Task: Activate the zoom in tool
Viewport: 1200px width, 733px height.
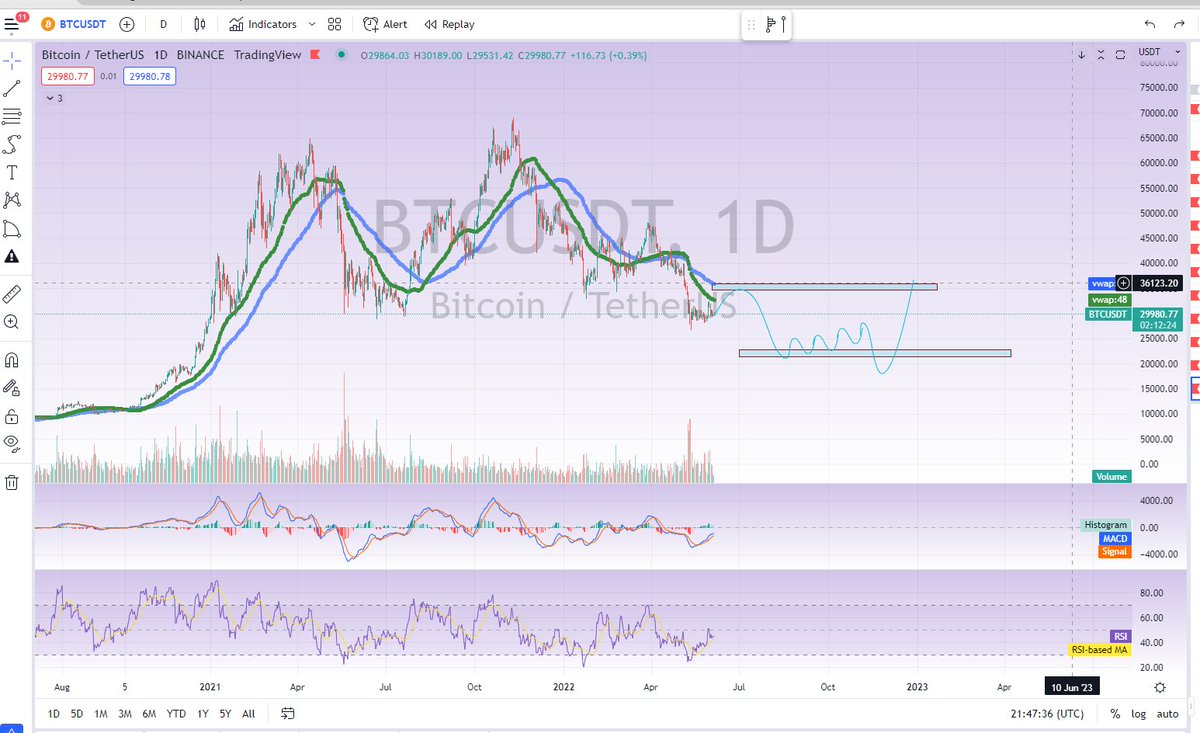Action: click(x=12, y=322)
